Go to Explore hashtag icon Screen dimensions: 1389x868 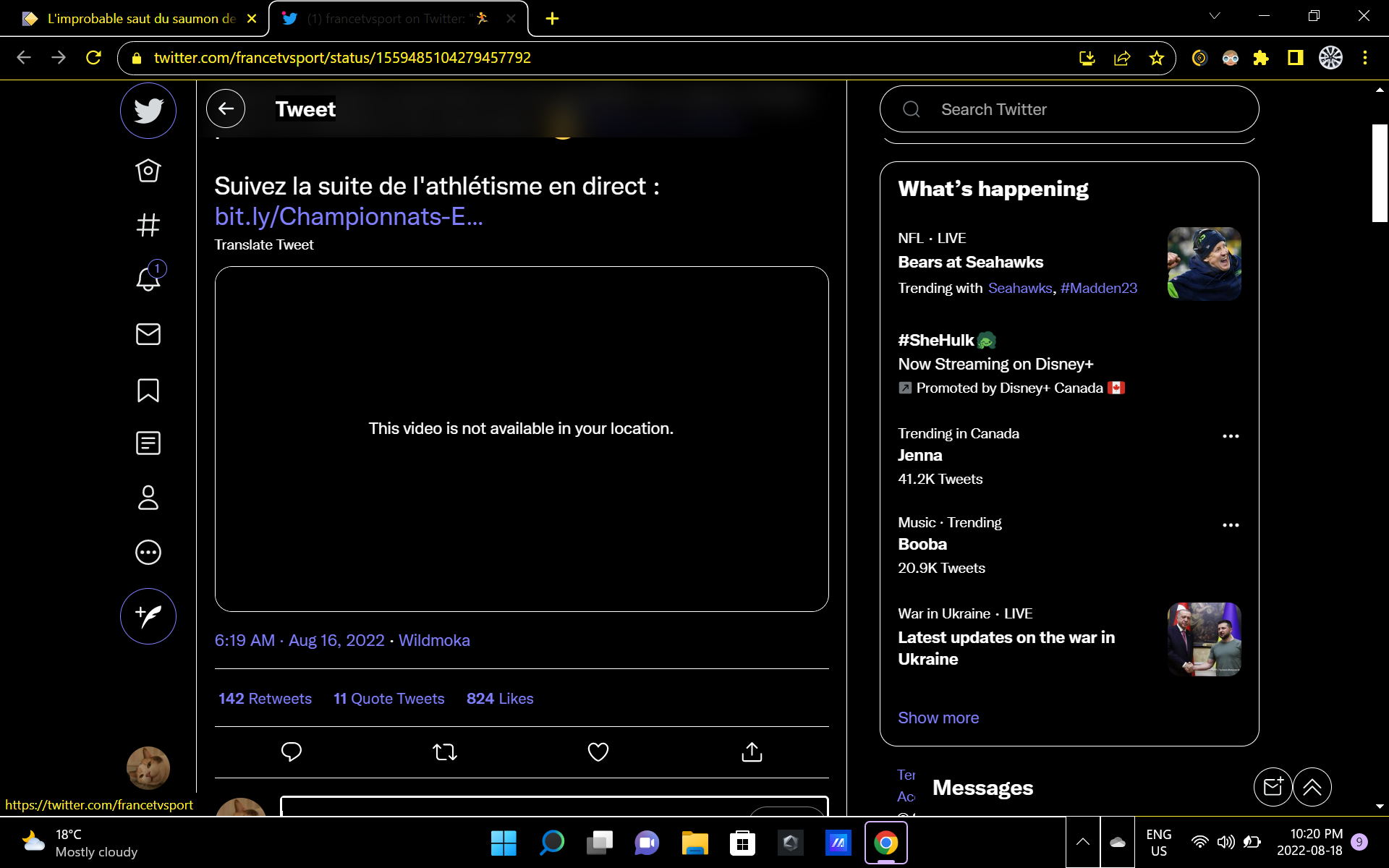(148, 225)
